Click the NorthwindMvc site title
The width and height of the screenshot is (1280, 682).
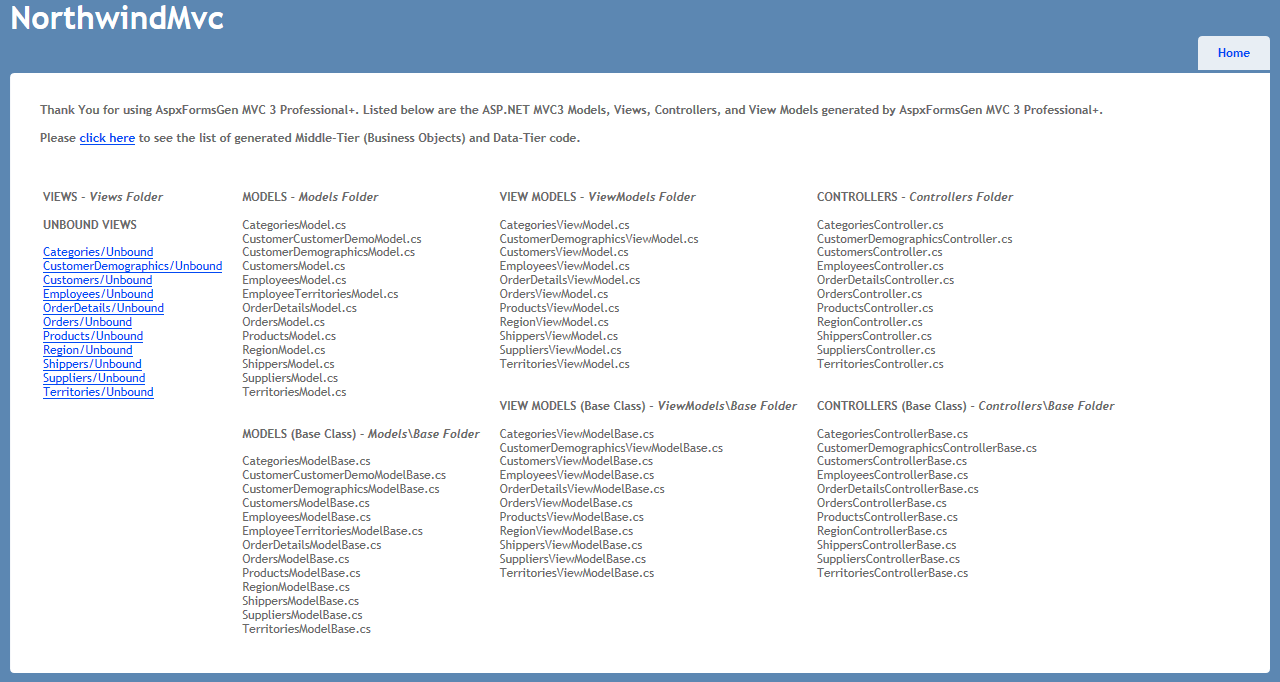tap(117, 17)
